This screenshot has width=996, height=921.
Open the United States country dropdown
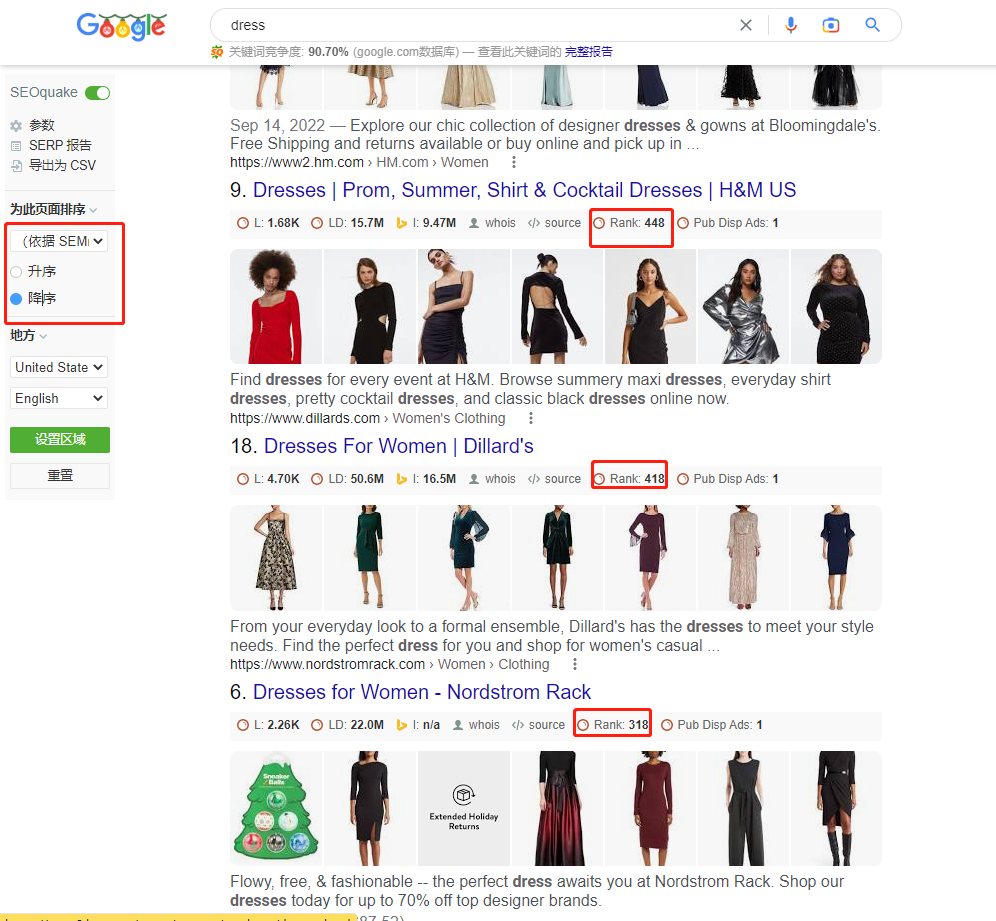click(59, 367)
